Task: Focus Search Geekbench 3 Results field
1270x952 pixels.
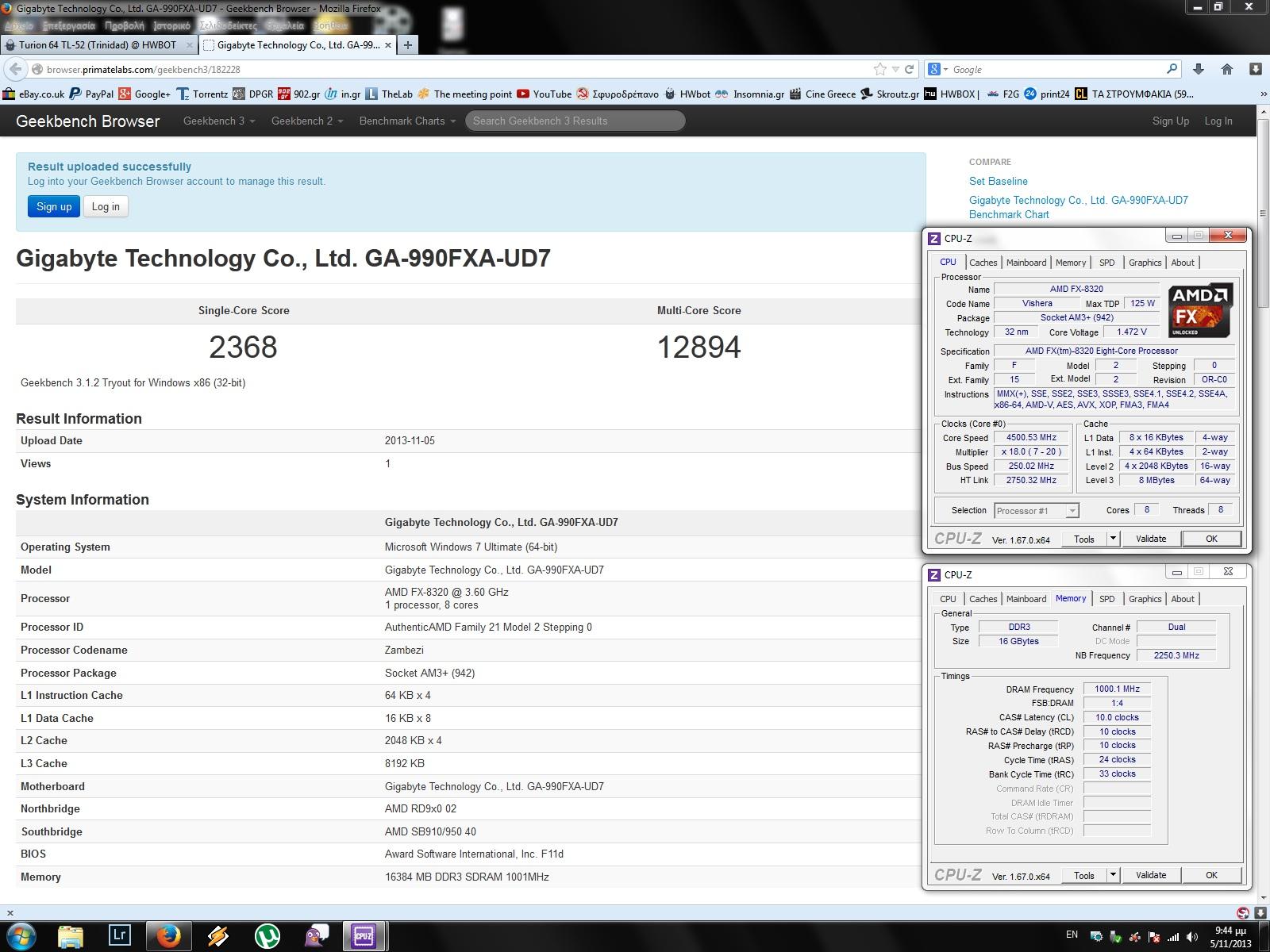Action: pos(575,121)
